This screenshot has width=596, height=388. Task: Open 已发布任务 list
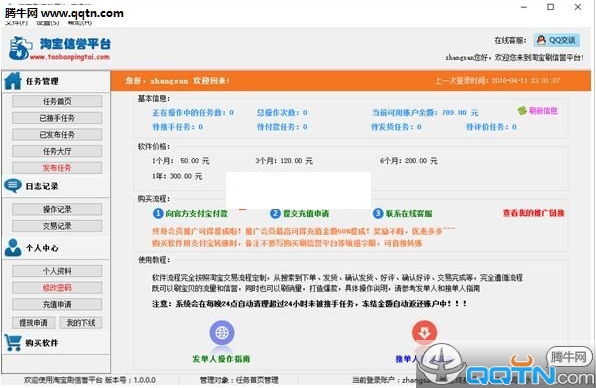(x=57, y=135)
